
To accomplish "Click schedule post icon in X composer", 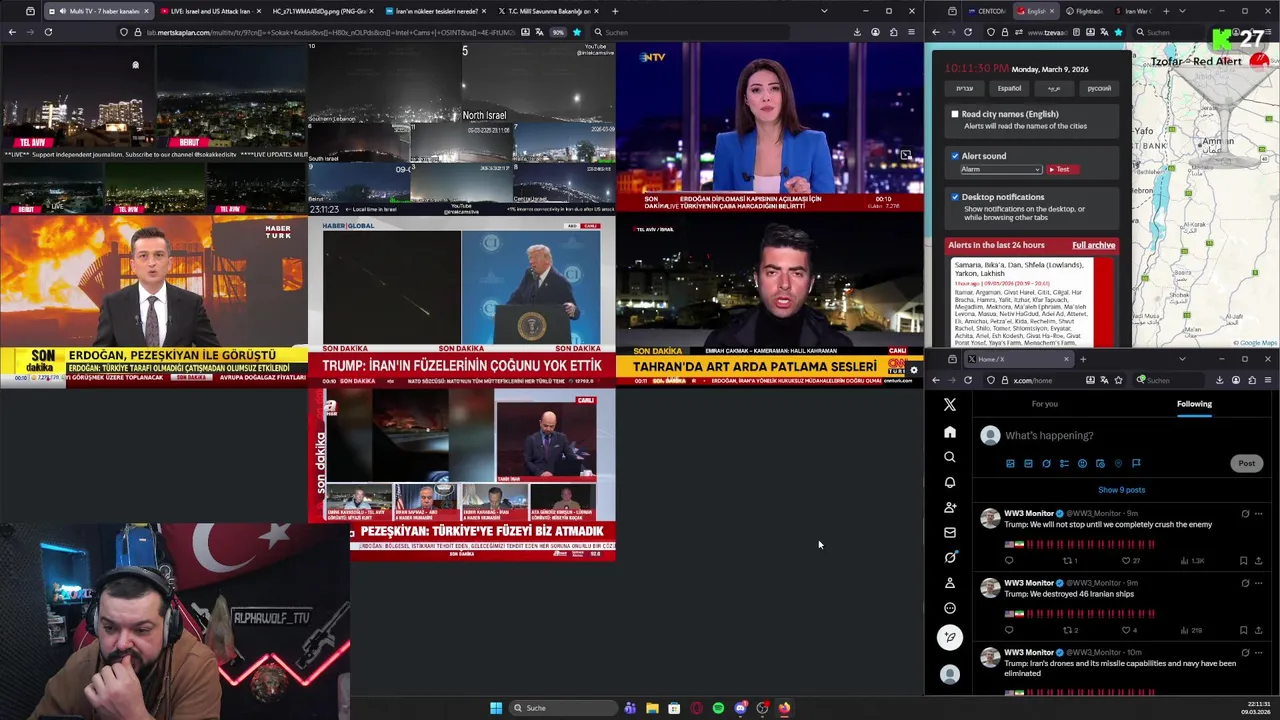I will coord(1100,463).
